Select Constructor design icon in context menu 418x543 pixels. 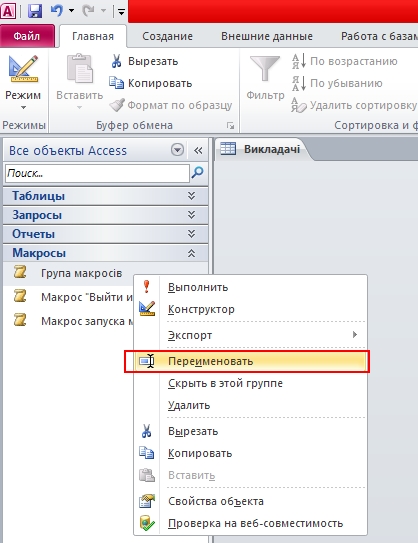pyautogui.click(x=147, y=309)
